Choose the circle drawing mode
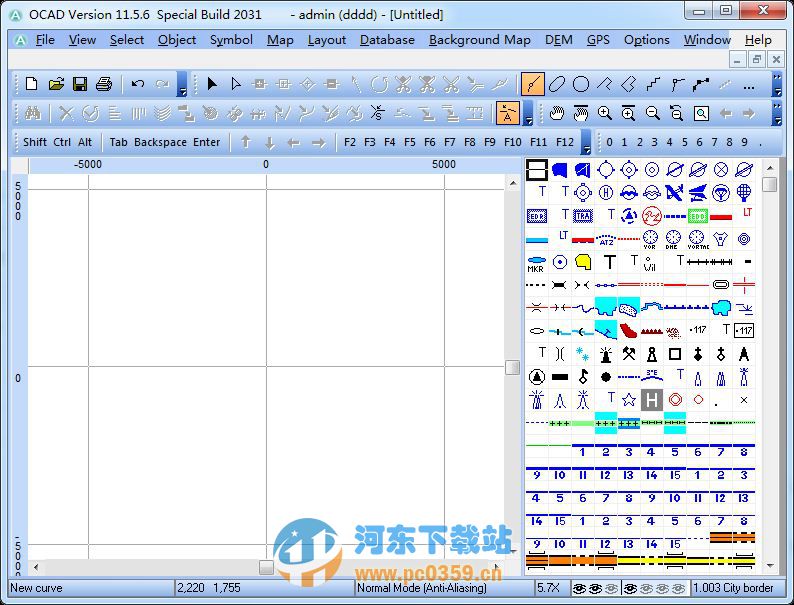This screenshot has height=605, width=794. [581, 84]
